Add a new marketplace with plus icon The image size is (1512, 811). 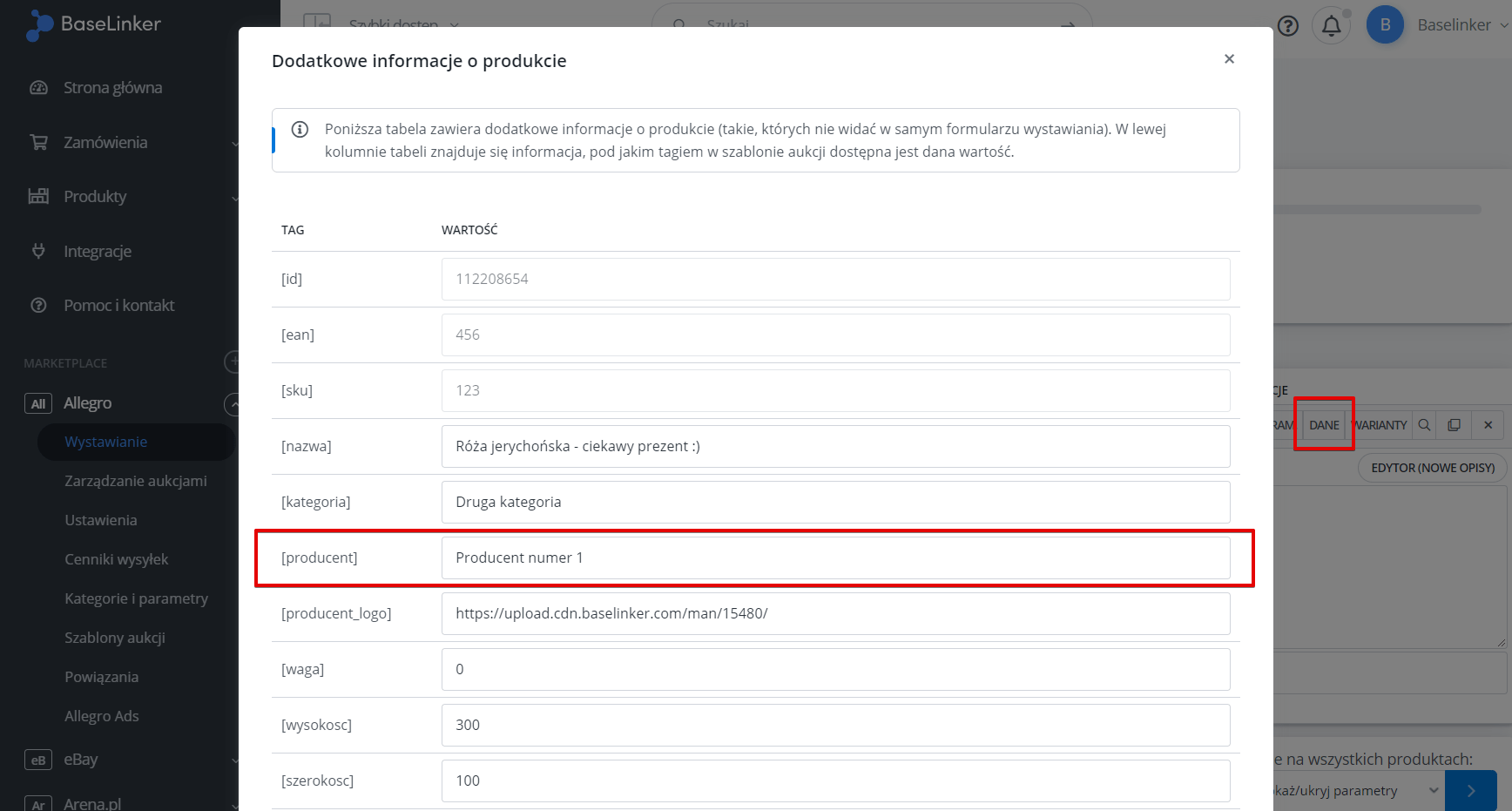pos(232,362)
